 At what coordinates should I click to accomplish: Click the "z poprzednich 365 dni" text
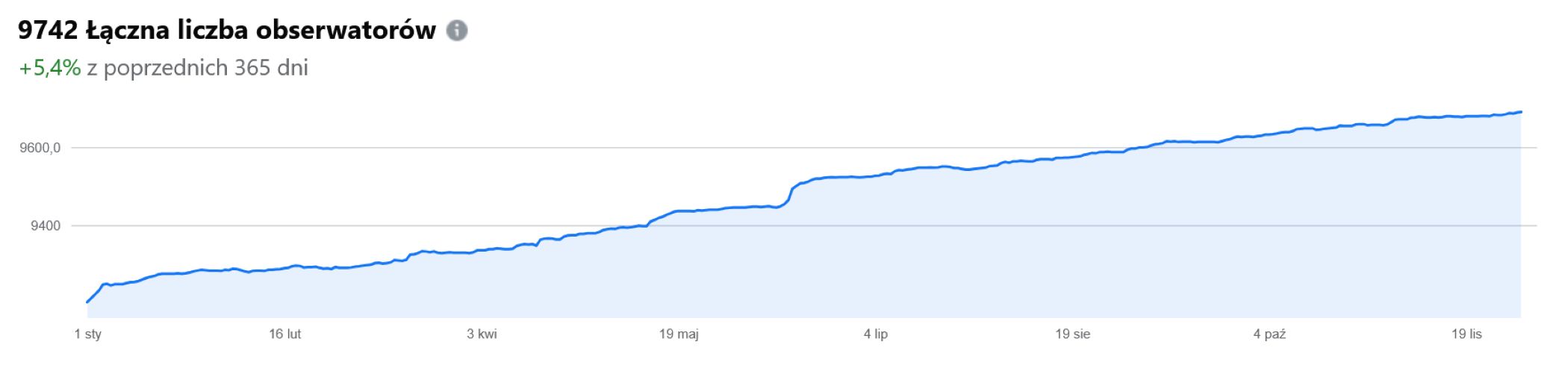pos(197,68)
